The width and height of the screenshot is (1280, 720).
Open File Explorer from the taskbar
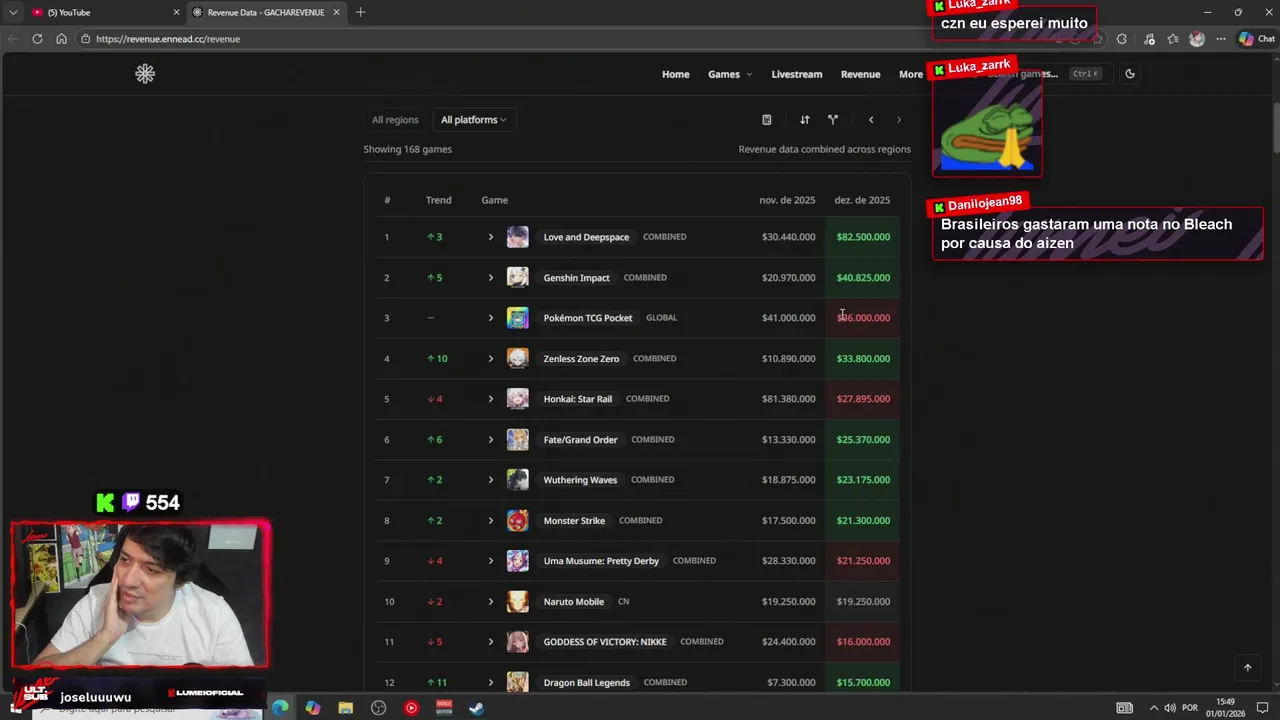click(346, 708)
